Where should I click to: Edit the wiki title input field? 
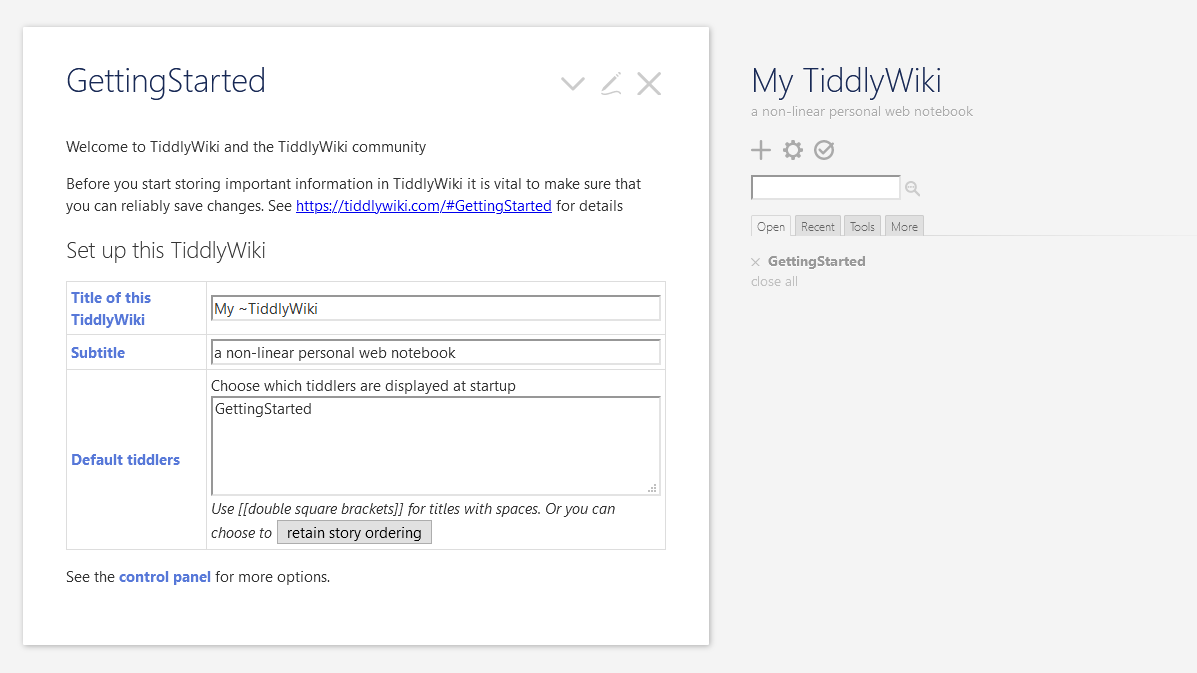435,308
